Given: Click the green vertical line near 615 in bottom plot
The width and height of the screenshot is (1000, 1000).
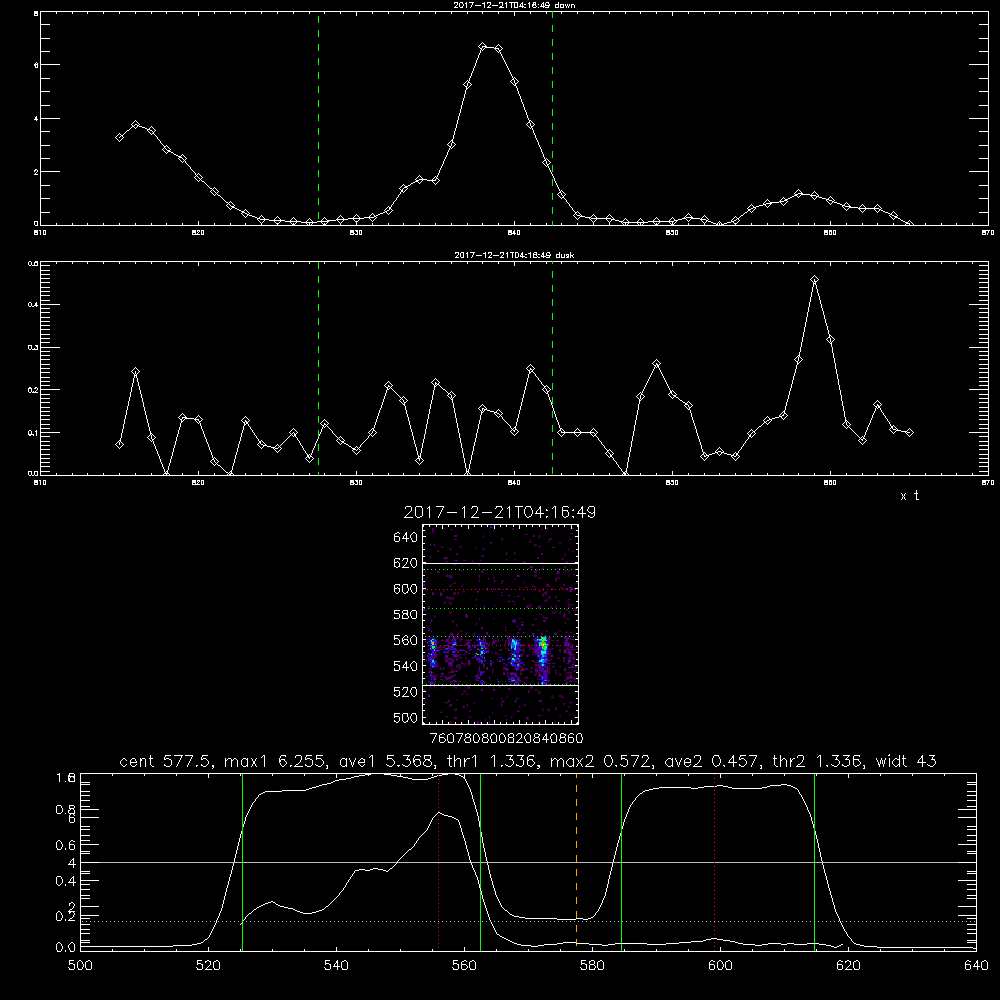Looking at the screenshot, I should (x=814, y=861).
